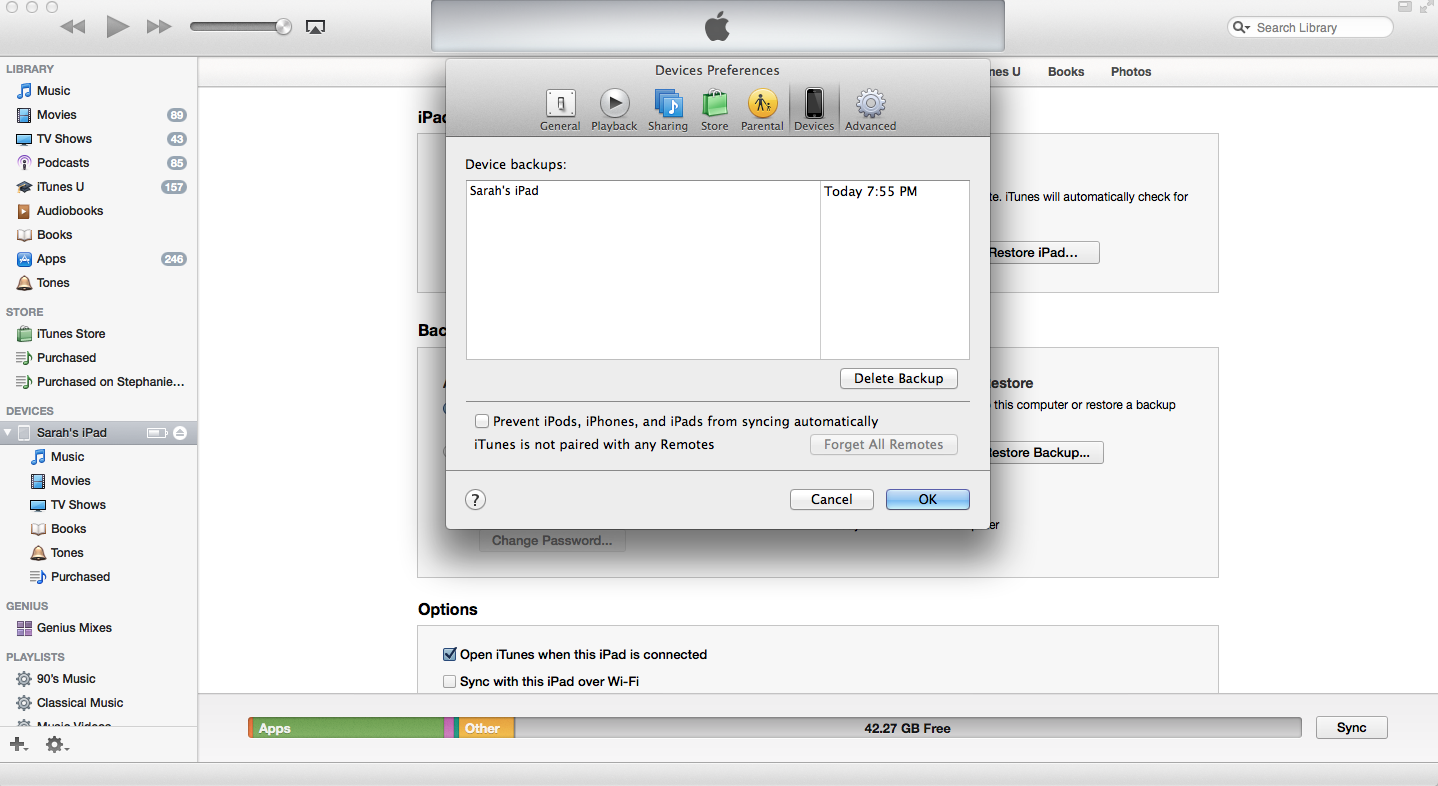1438x786 pixels.
Task: Enable preventing devices from syncing automatically
Action: coord(482,421)
